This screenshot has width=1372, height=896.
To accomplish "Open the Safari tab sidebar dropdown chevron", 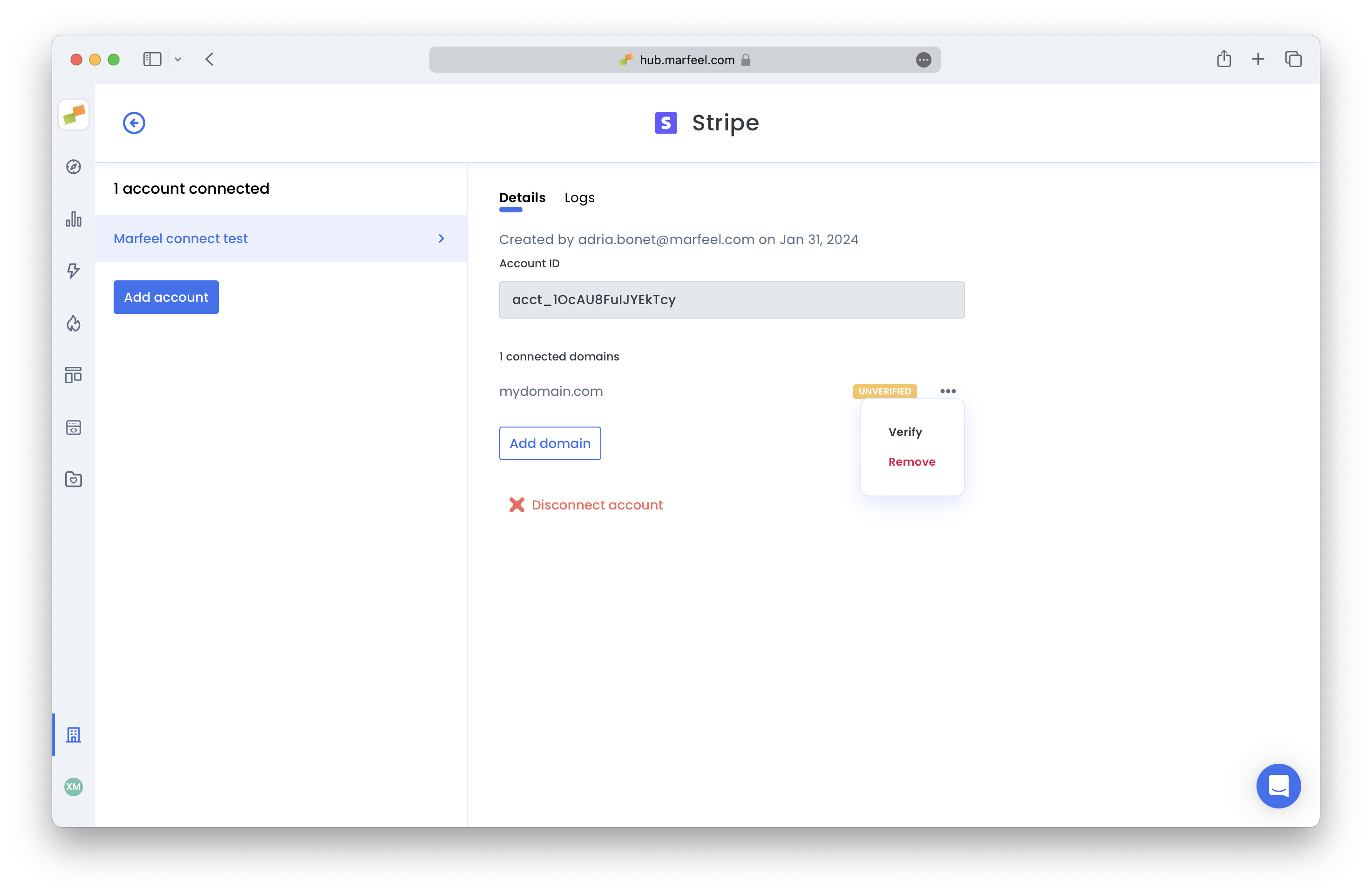I will pyautogui.click(x=177, y=60).
